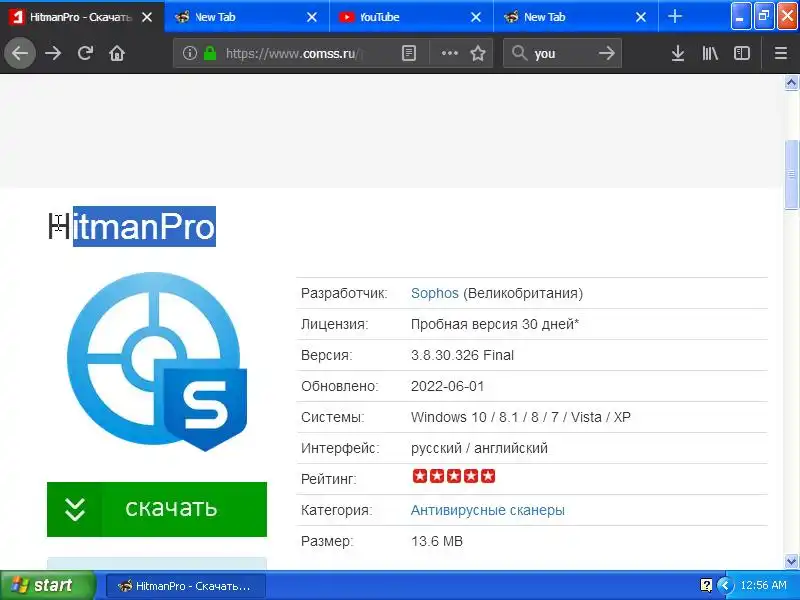
Task: Click the taskbar clock 12:56 AM
Action: [763, 585]
